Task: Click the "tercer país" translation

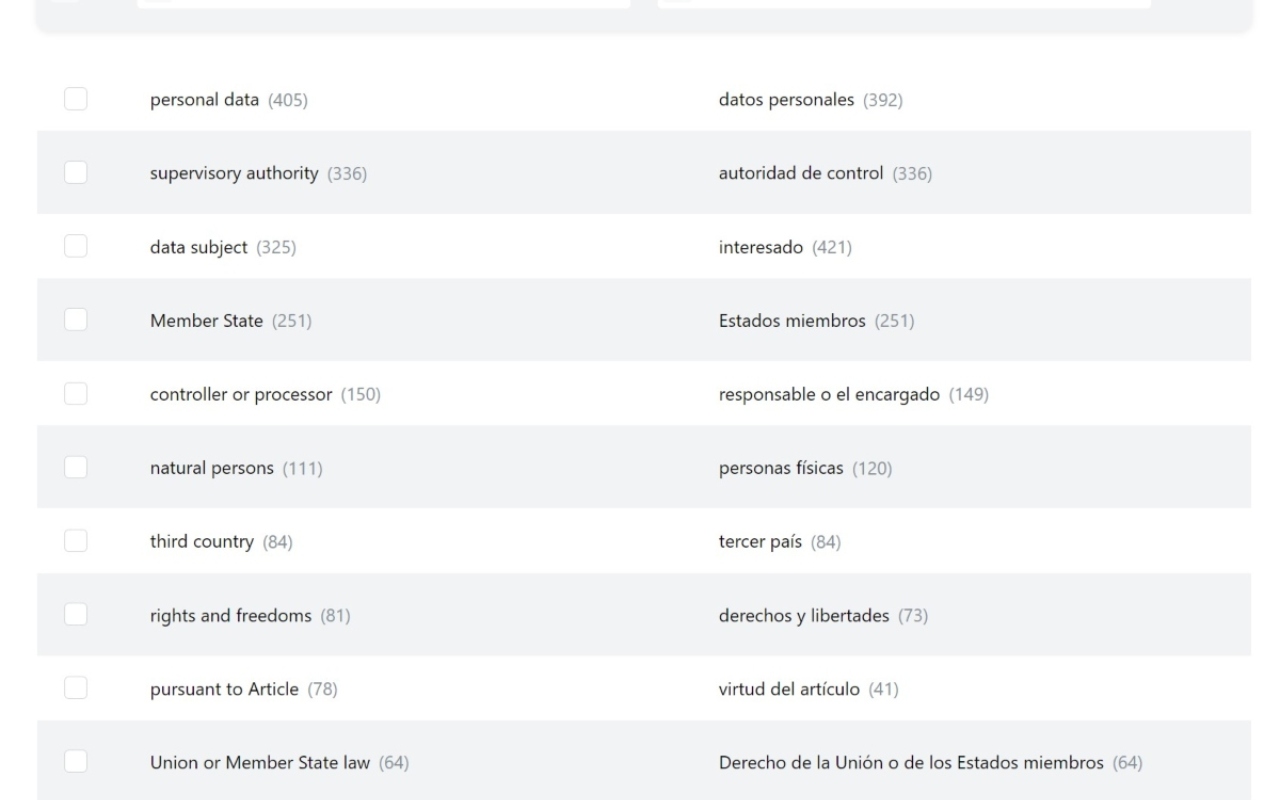Action: tap(760, 542)
